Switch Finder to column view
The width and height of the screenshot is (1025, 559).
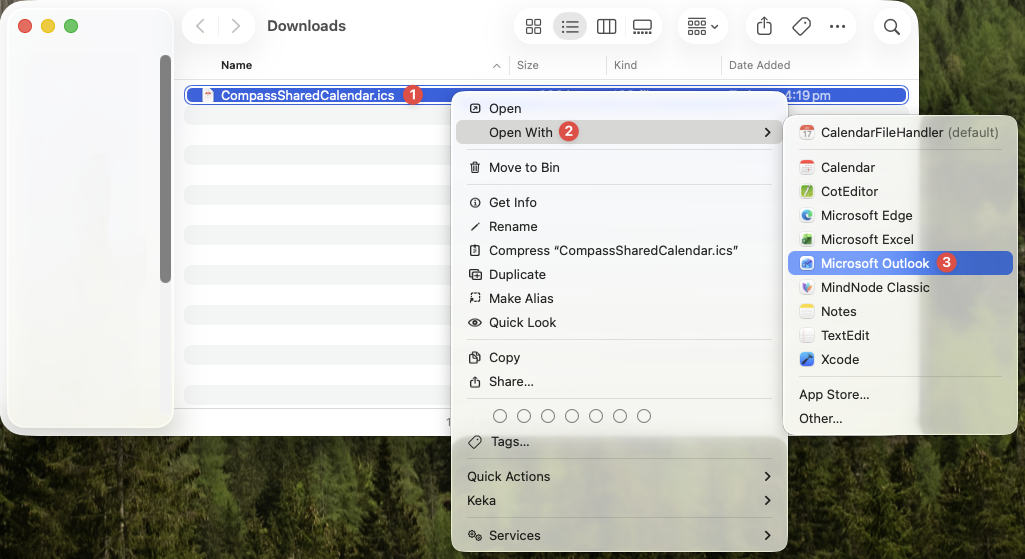[607, 26]
